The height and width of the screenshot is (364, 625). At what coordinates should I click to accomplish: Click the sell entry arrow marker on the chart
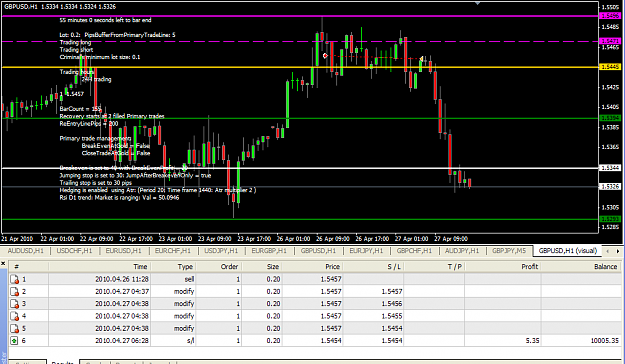click(x=325, y=55)
